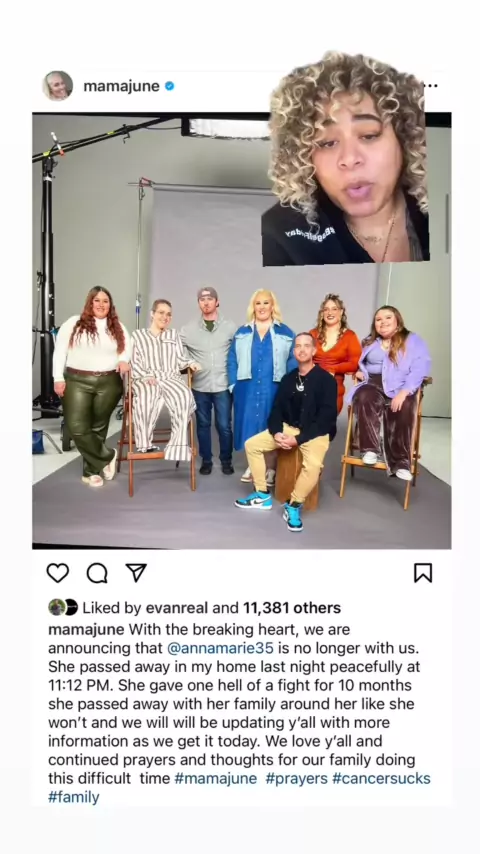The height and width of the screenshot is (854, 480).
Task: View the list of 11,381 others who liked
Action: click(292, 608)
